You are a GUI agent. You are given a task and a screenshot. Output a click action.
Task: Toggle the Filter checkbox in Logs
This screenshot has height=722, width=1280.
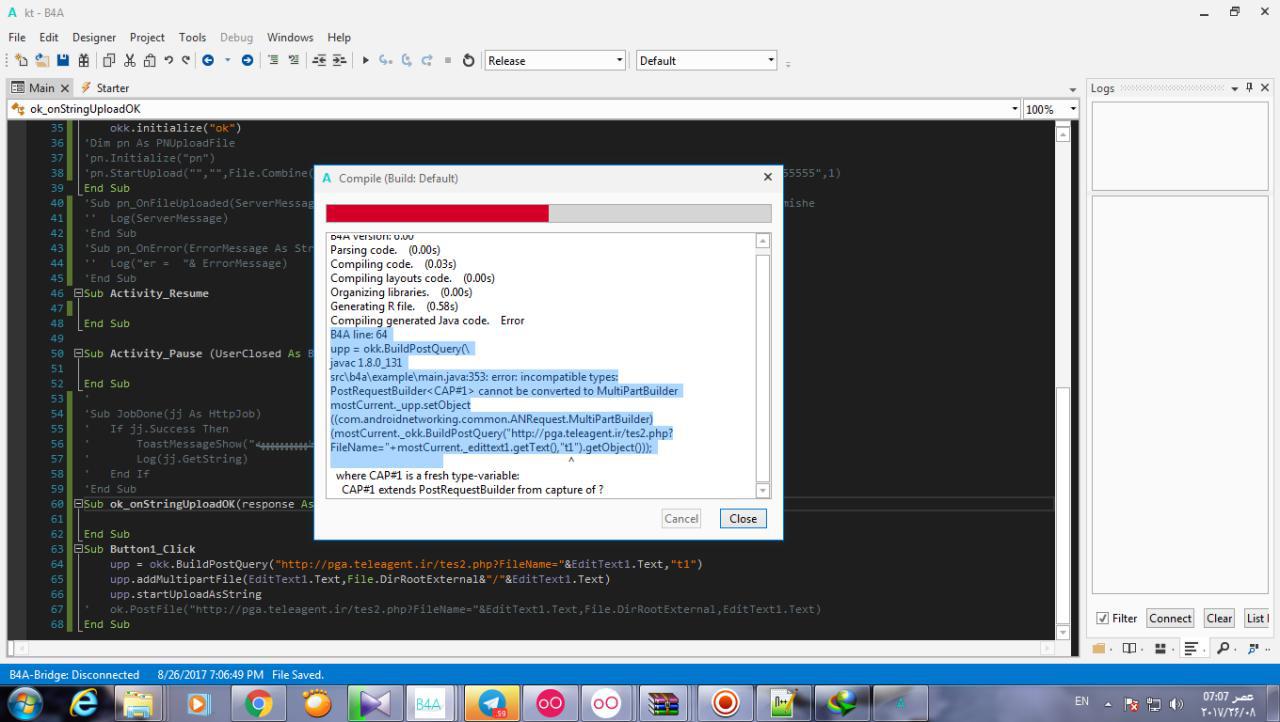tap(1102, 618)
